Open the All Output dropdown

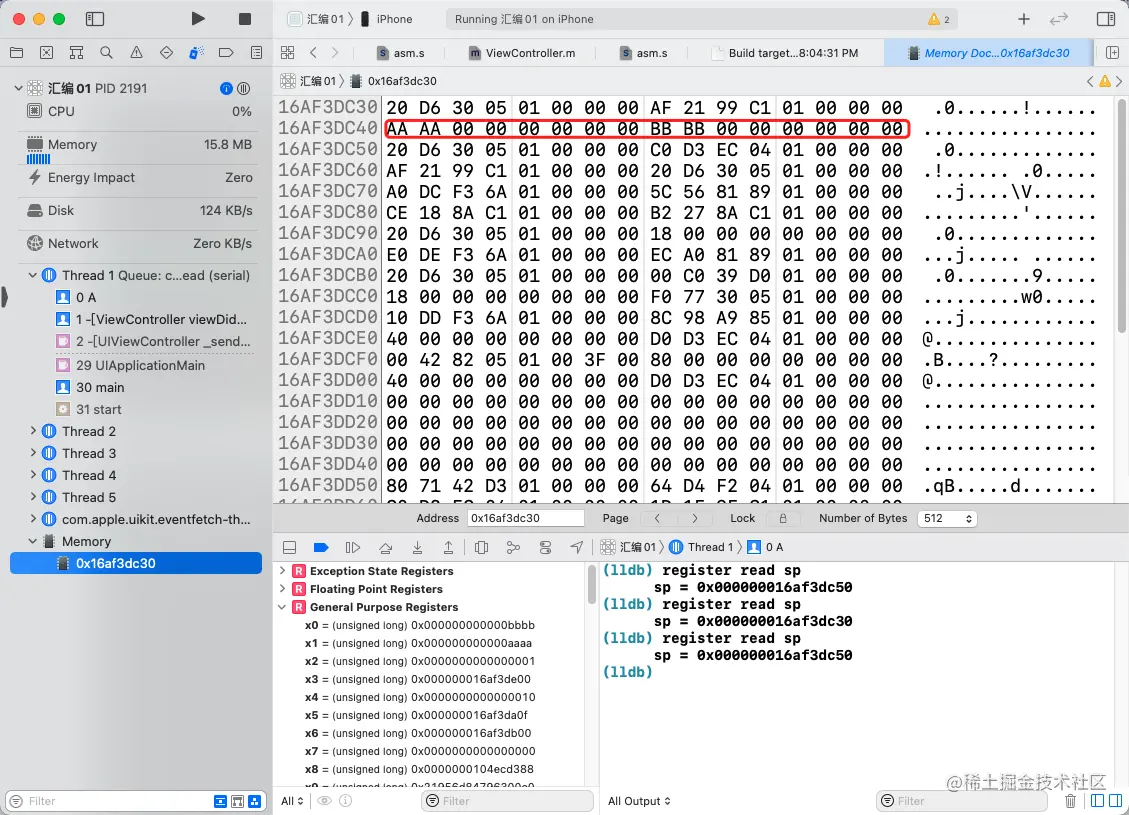click(639, 801)
